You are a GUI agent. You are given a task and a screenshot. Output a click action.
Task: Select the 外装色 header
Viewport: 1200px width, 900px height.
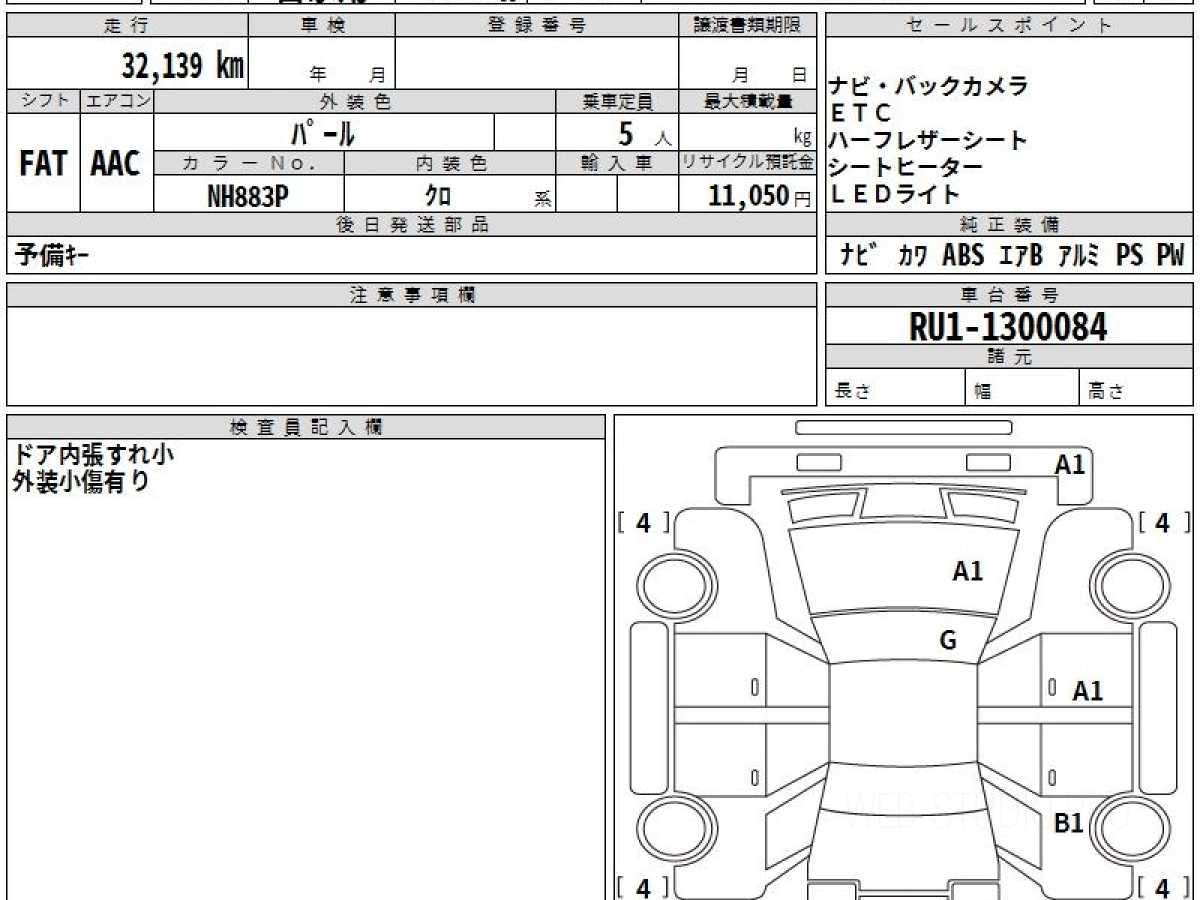coord(355,101)
